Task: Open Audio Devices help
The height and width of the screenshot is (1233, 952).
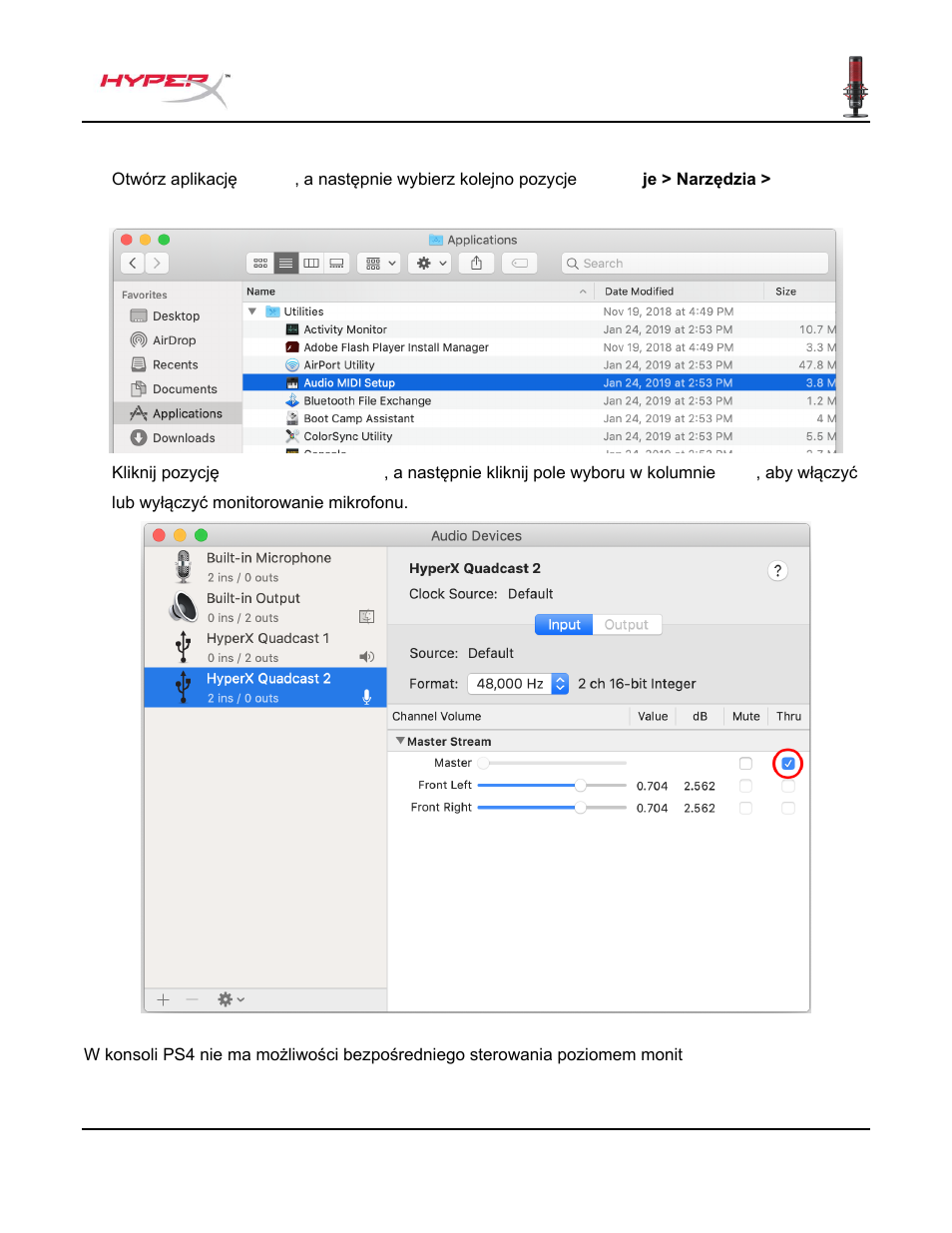Action: tap(778, 571)
